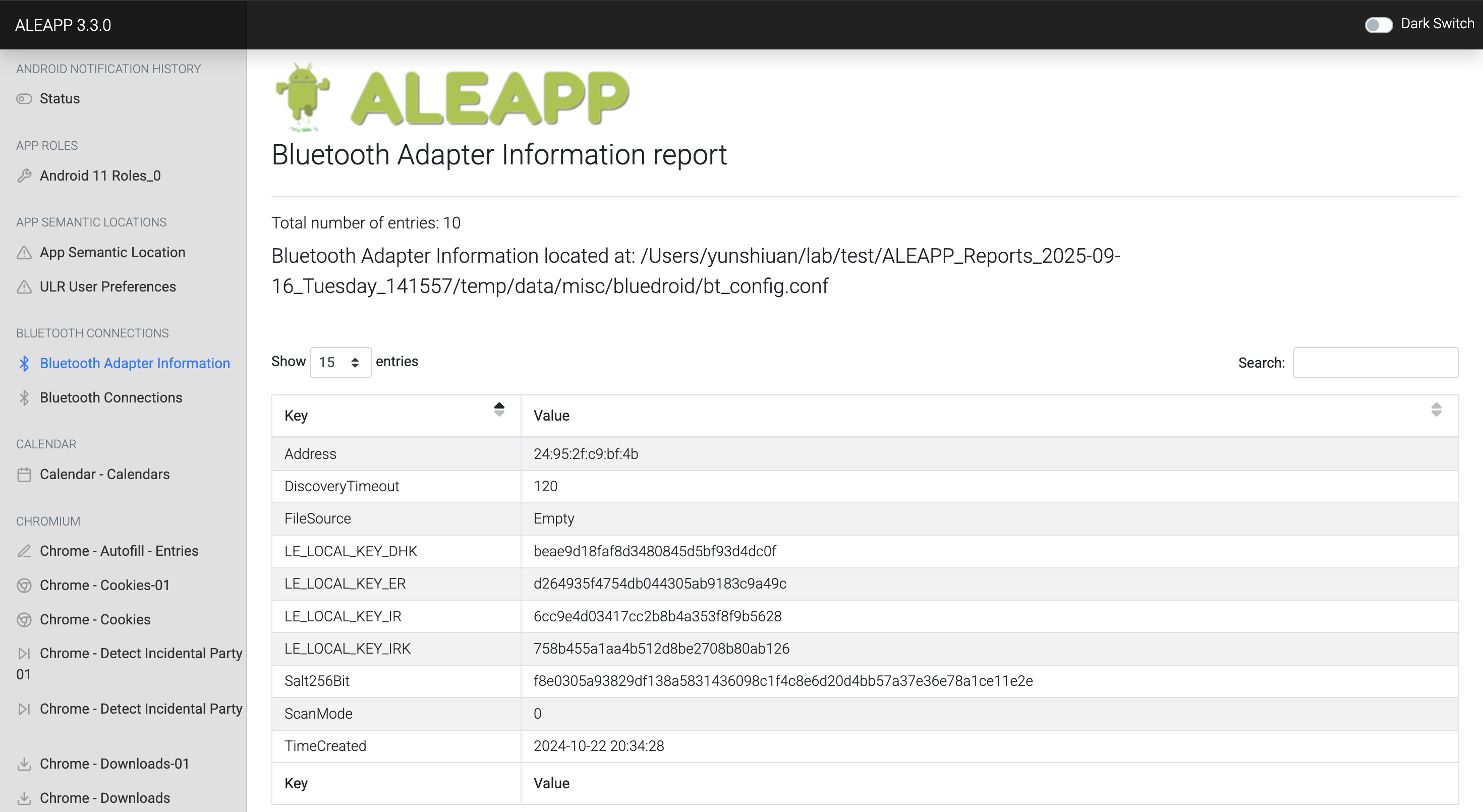Click the Salt256Bit key cell
Screen dimensions: 1483x812
tap(396, 681)
